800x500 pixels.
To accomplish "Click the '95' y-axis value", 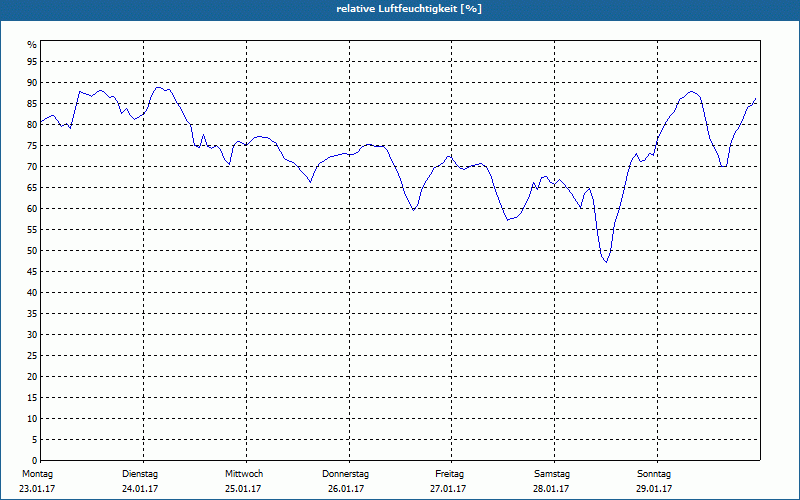I will pyautogui.click(x=32, y=62).
